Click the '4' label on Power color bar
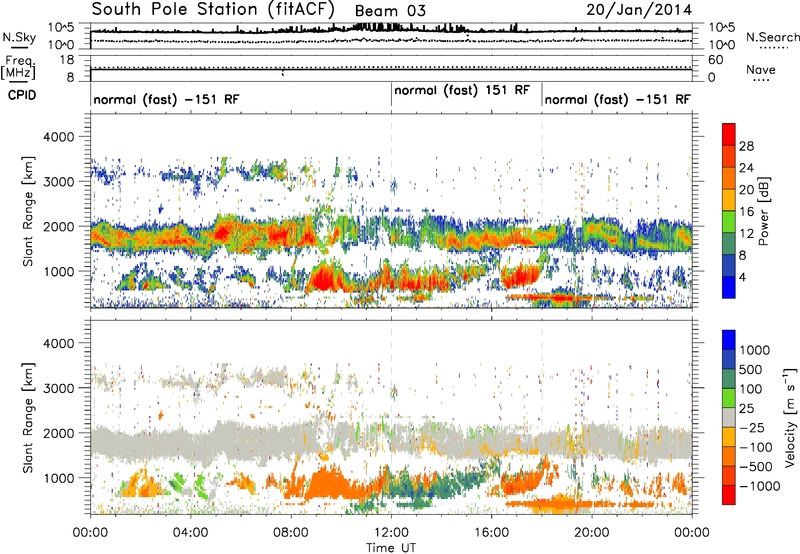800x554 pixels. click(x=743, y=278)
